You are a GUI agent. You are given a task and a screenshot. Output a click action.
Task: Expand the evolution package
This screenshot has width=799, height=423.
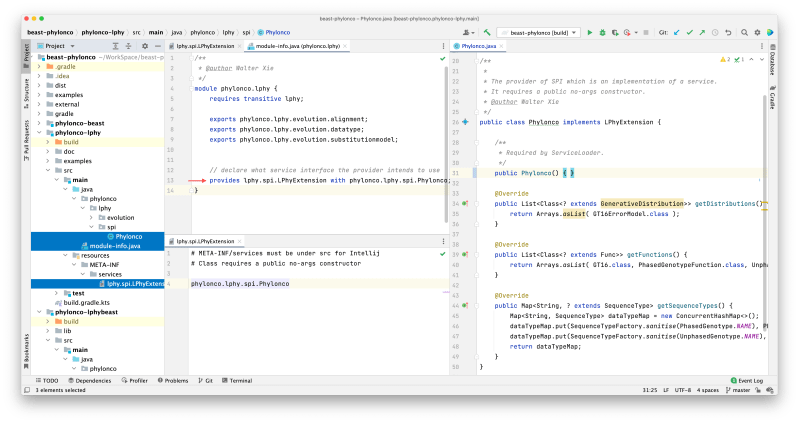[91, 218]
